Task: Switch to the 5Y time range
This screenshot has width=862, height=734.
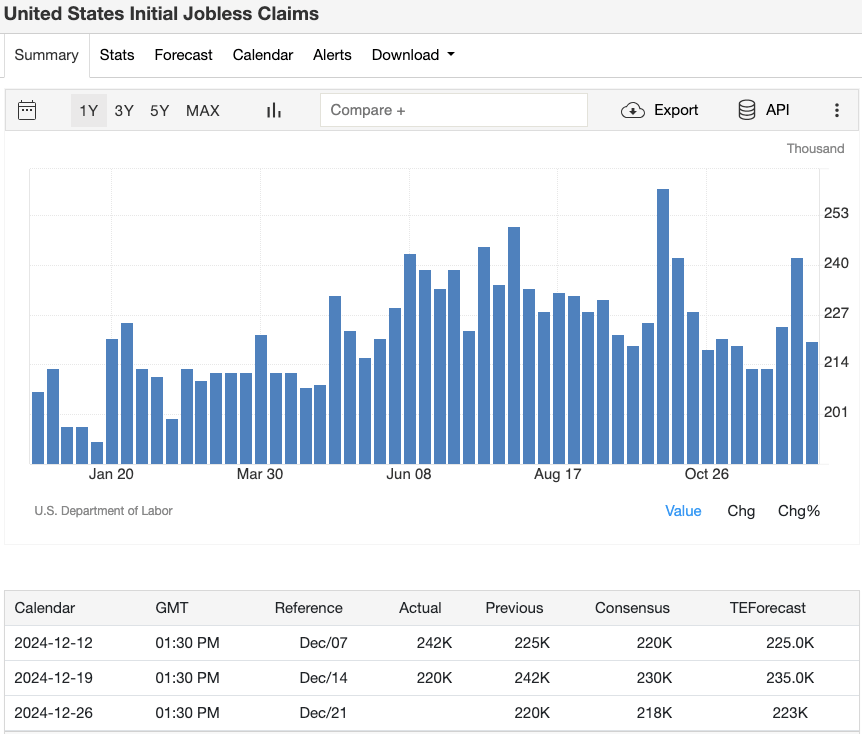Action: (x=158, y=111)
